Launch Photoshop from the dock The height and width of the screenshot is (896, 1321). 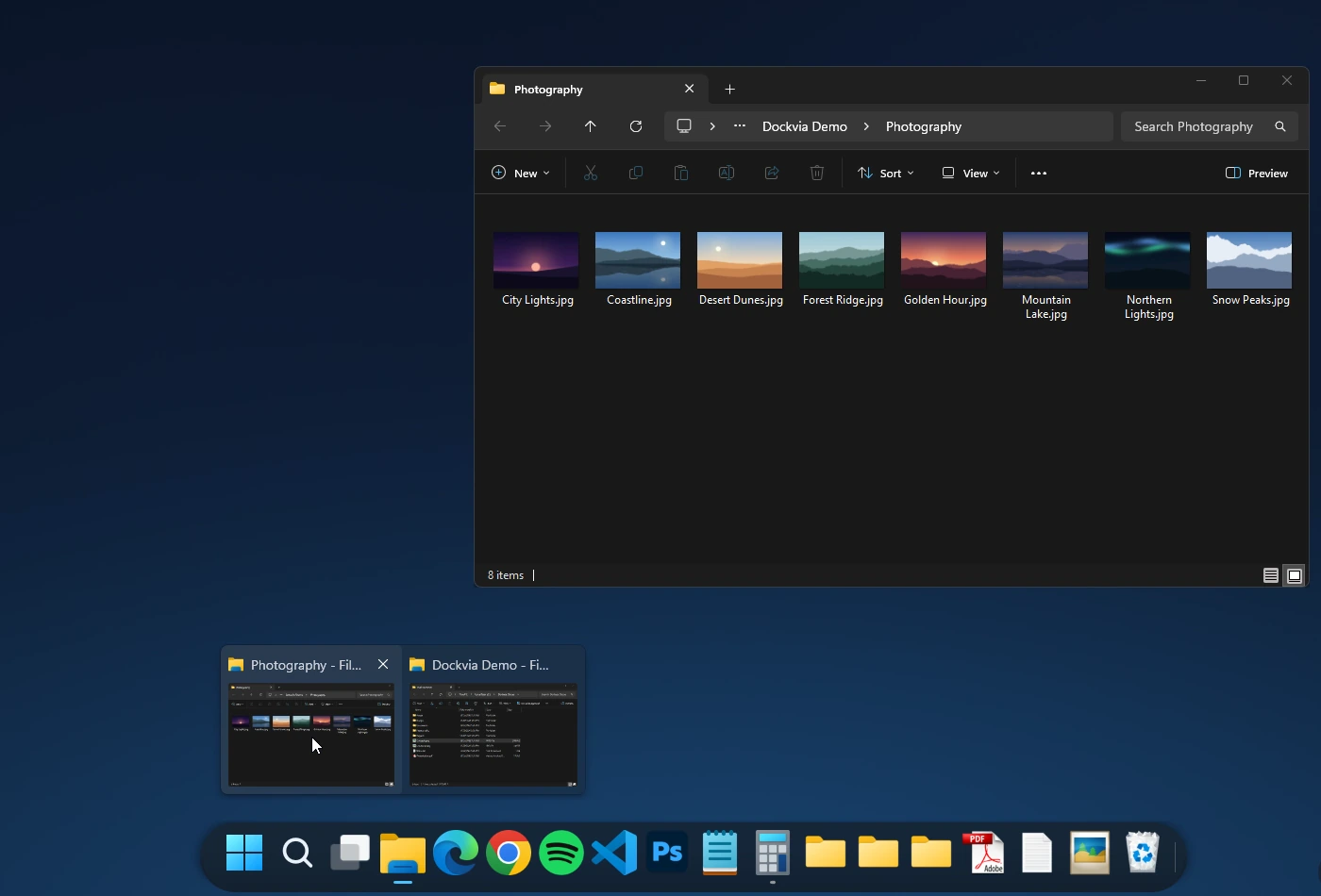[667, 853]
